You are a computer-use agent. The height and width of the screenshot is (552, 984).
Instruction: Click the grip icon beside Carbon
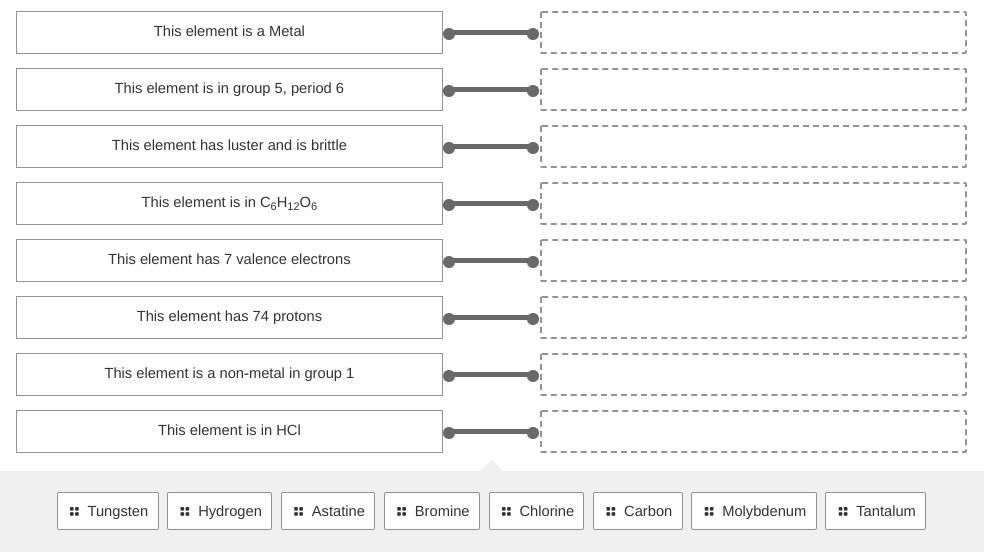(611, 511)
